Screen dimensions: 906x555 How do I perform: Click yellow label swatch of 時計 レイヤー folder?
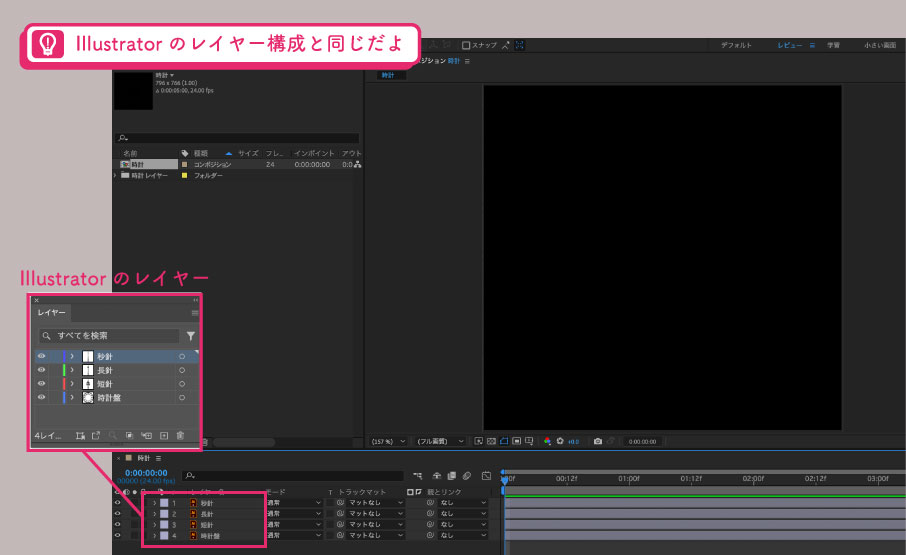tap(184, 176)
